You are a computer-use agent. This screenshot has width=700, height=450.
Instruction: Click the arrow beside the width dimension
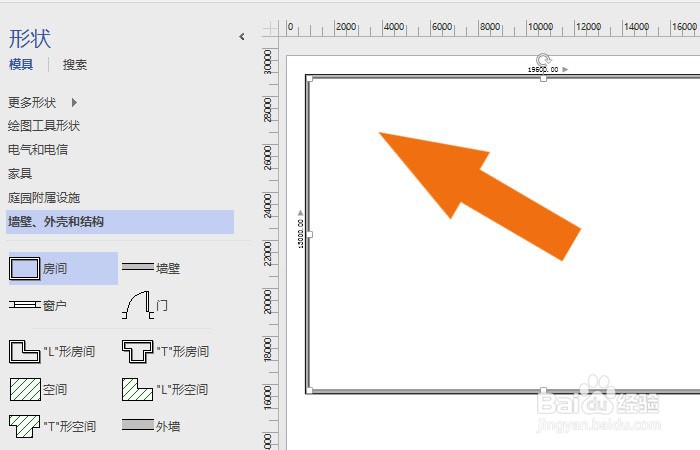[x=565, y=70]
